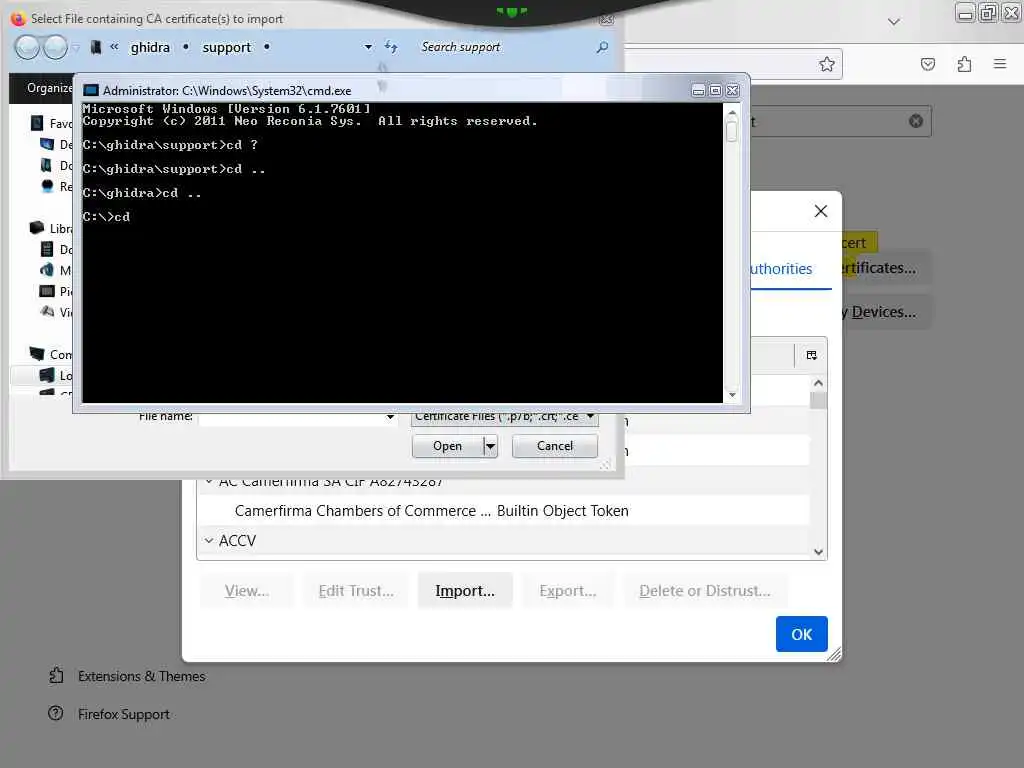1024x768 pixels.
Task: Open the Firefox tab list chevron
Action: (x=893, y=22)
